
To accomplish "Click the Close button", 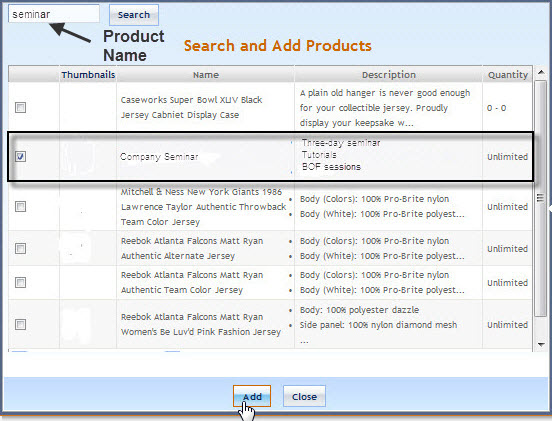I will pos(305,396).
